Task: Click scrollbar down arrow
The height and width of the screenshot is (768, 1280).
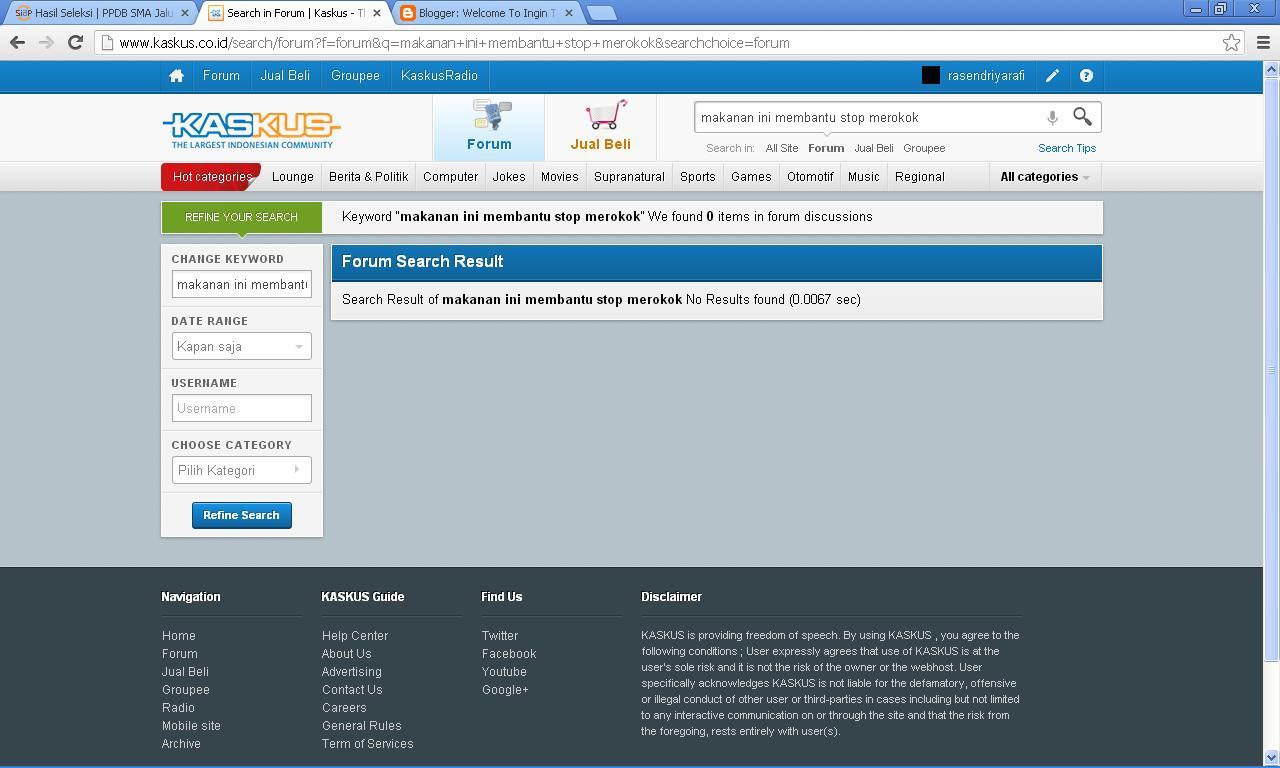Action: tap(1271, 758)
